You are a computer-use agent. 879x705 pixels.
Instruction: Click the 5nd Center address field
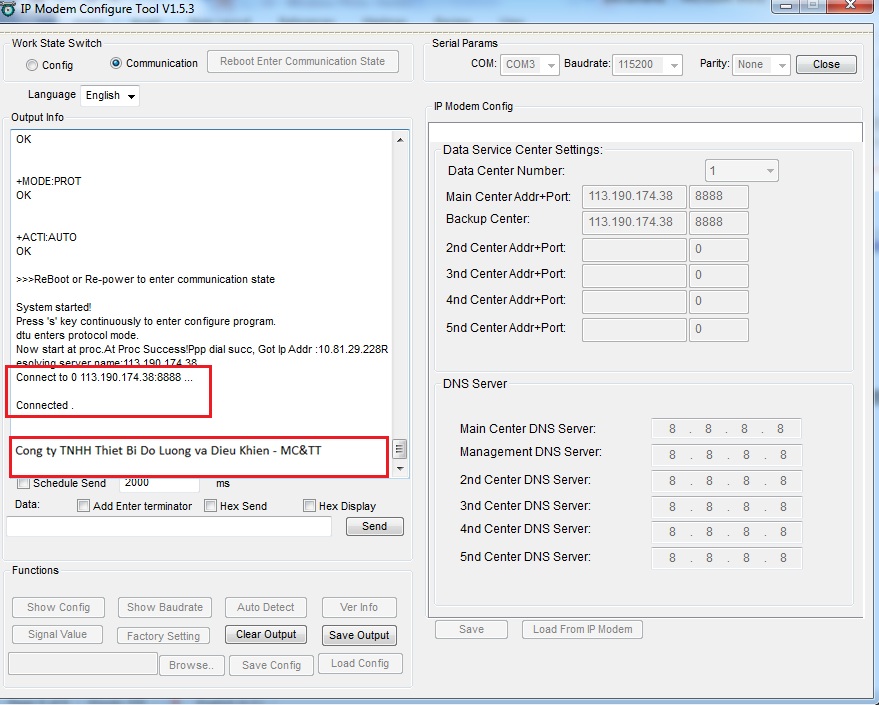pos(634,330)
